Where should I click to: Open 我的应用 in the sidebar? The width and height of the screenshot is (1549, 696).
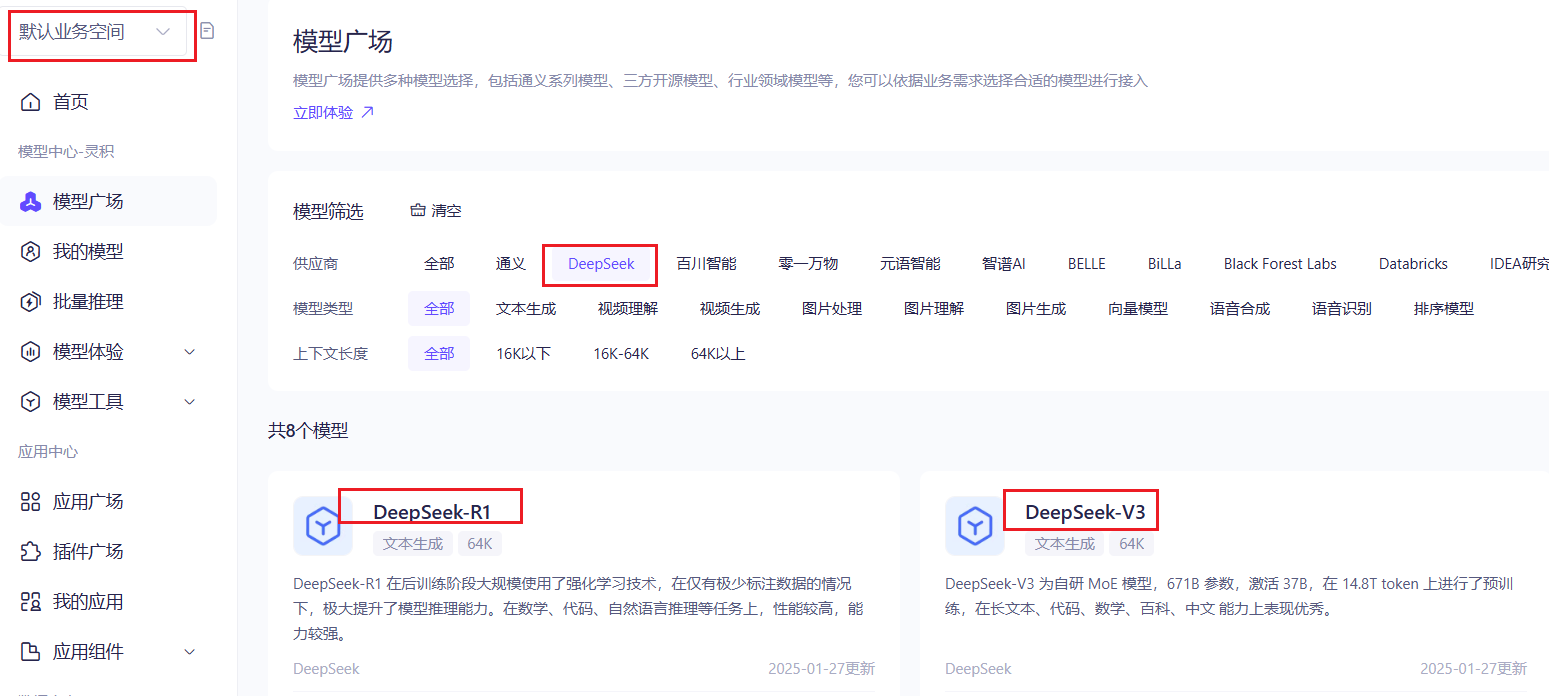pyautogui.click(x=88, y=602)
